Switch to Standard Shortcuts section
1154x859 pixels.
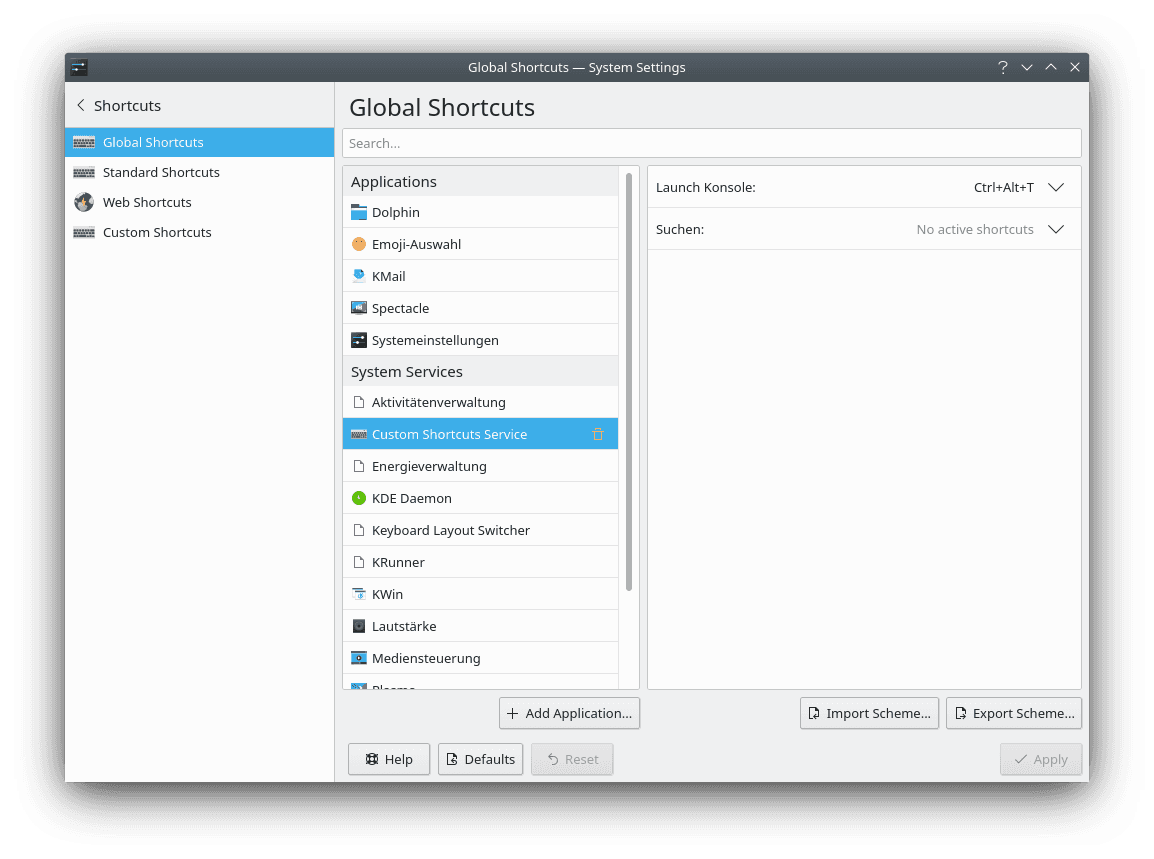[161, 172]
